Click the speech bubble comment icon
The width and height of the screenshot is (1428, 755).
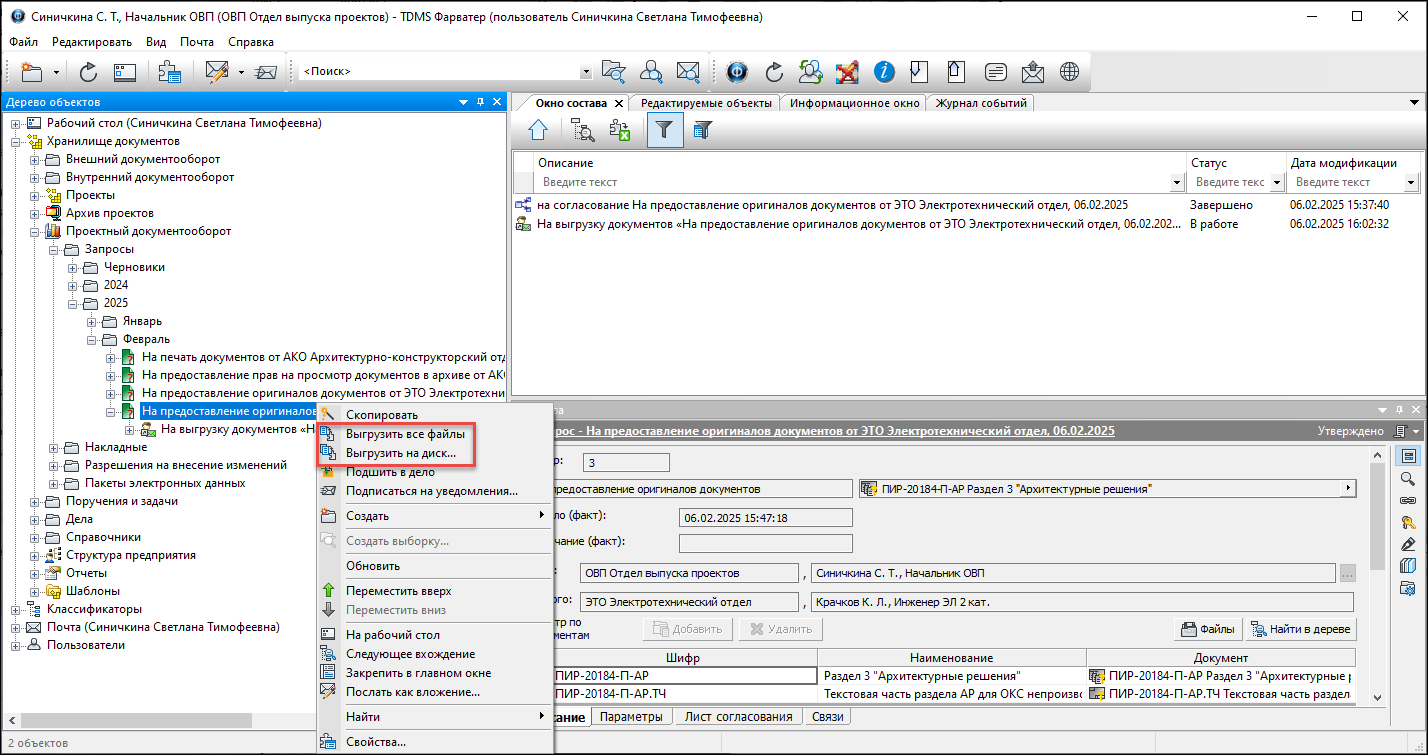pyautogui.click(x=995, y=72)
